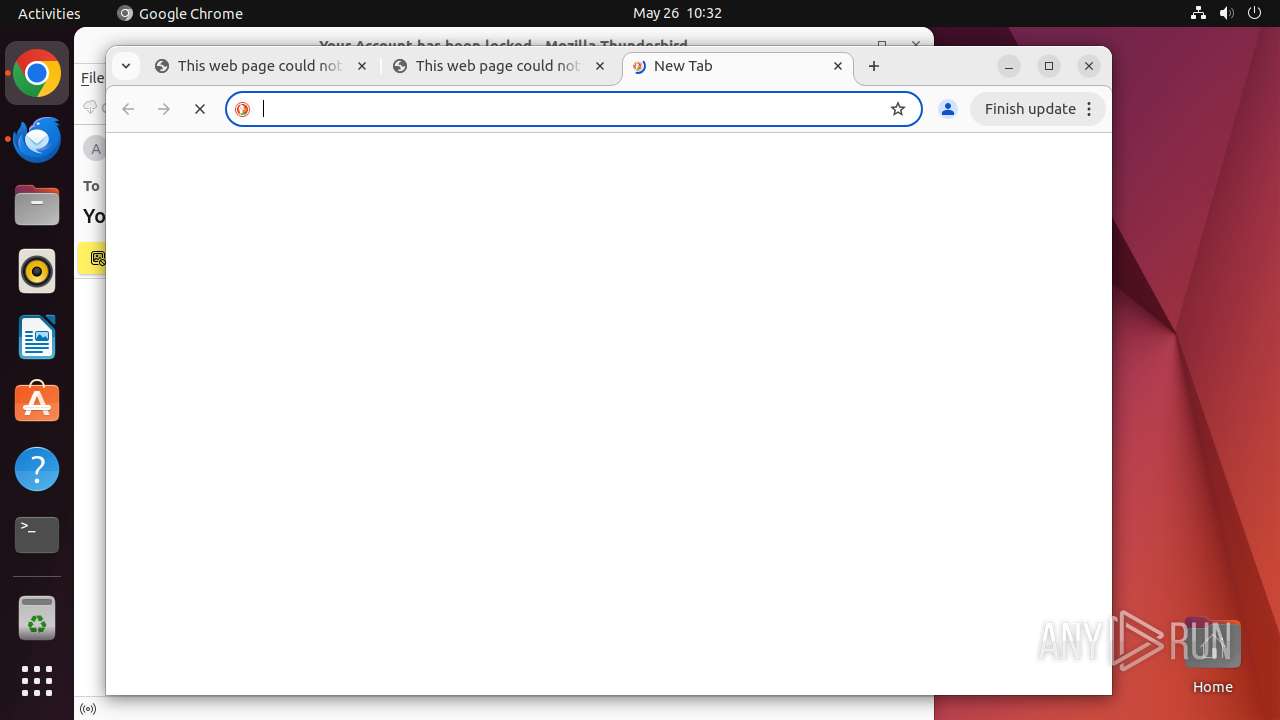
Task: Switch to the second 'This web page could not' tab
Action: point(500,66)
